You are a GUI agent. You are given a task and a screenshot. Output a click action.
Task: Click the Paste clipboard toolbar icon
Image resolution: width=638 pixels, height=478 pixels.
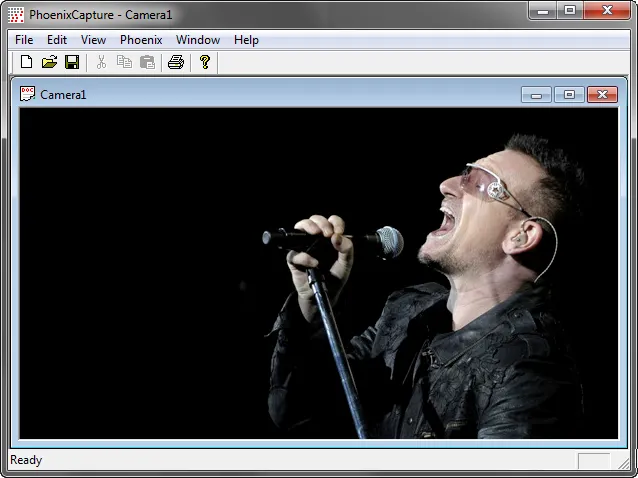point(147,62)
